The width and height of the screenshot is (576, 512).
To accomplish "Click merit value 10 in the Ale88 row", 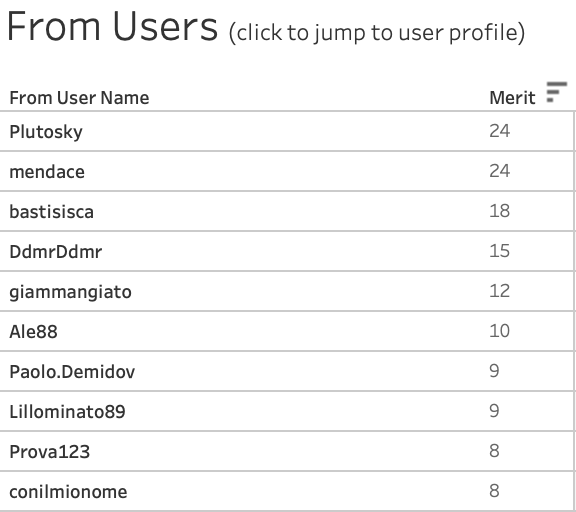I will (499, 331).
